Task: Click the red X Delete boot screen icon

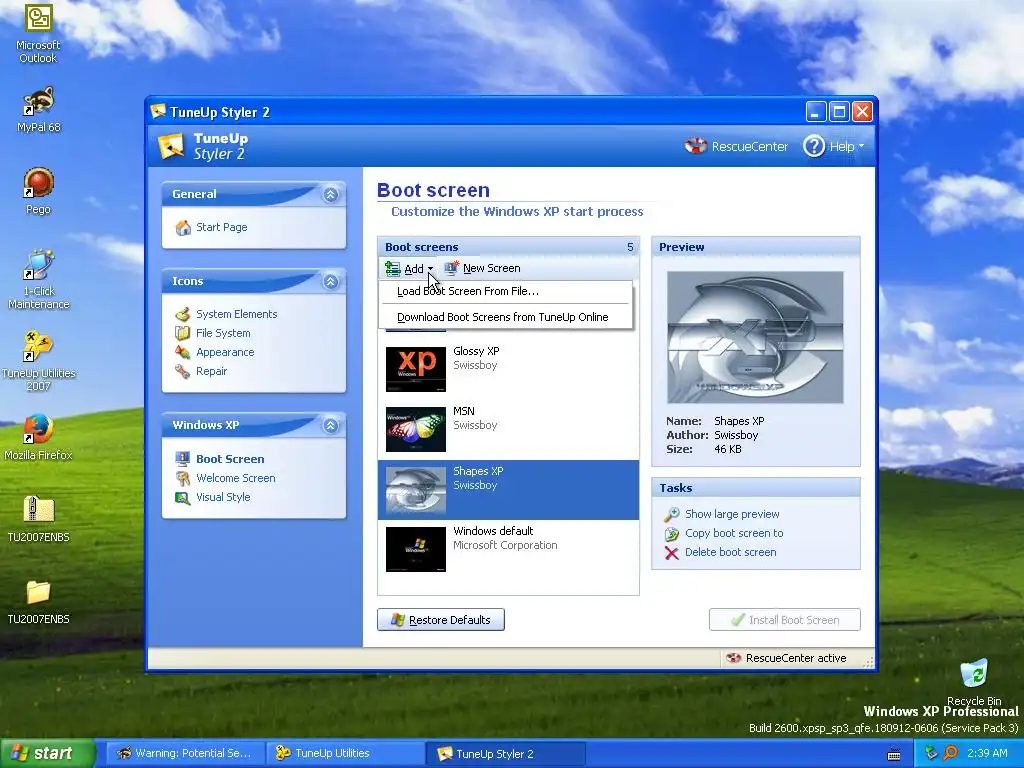Action: click(x=671, y=552)
